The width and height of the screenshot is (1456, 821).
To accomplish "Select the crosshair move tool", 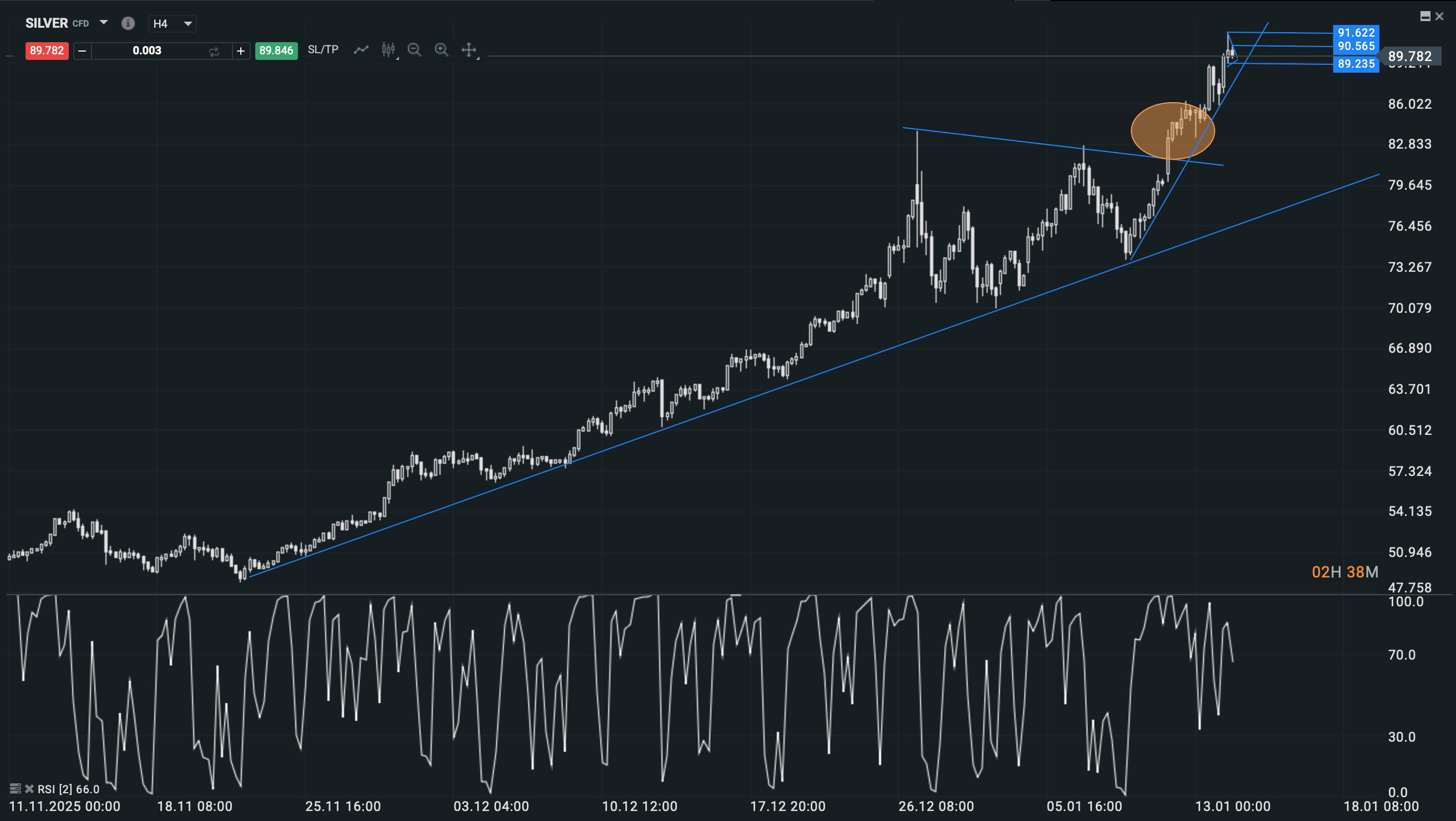I will pos(468,50).
